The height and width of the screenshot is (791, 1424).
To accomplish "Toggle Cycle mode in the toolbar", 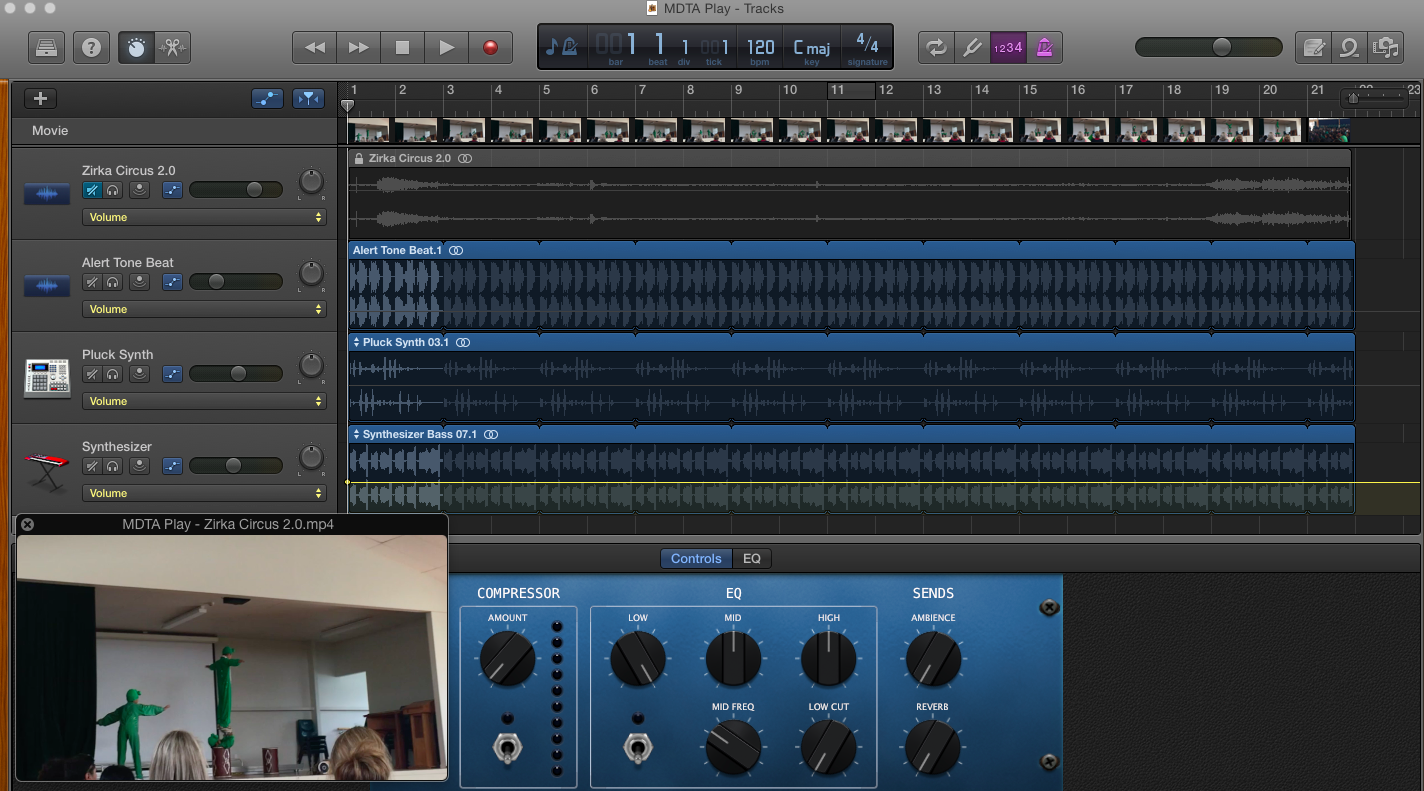I will point(936,46).
